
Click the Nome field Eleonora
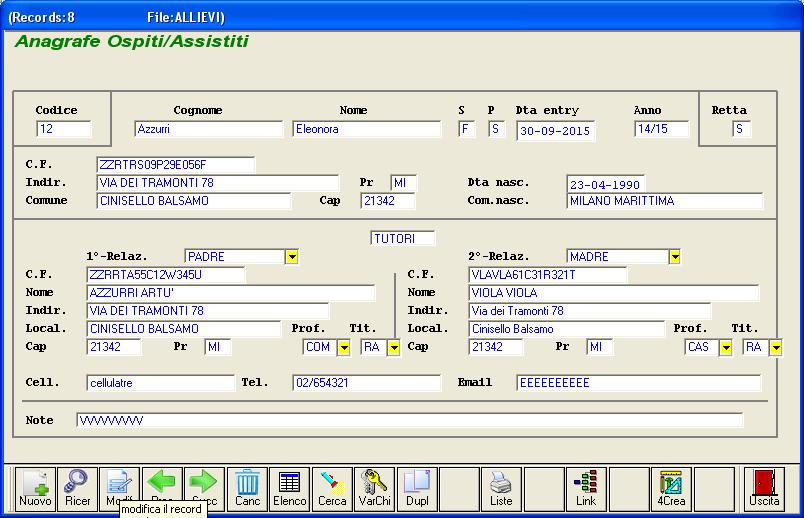pos(366,129)
